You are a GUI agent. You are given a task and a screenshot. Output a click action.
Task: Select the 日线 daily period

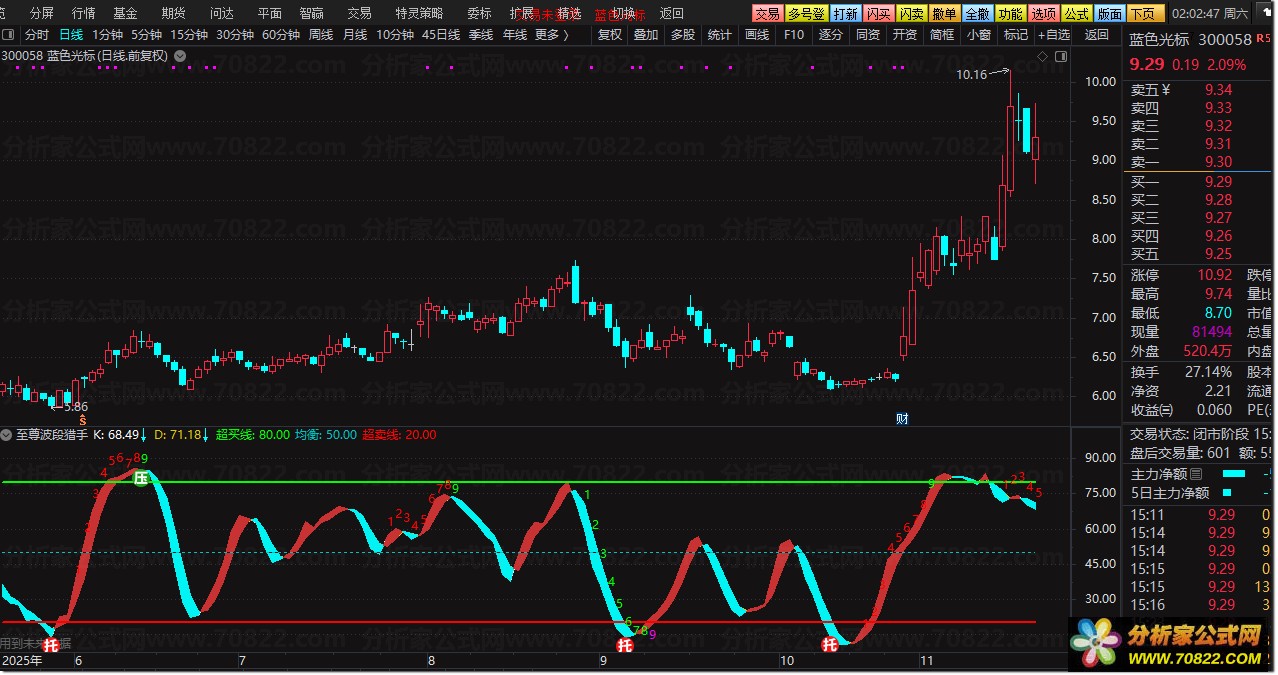(x=71, y=35)
